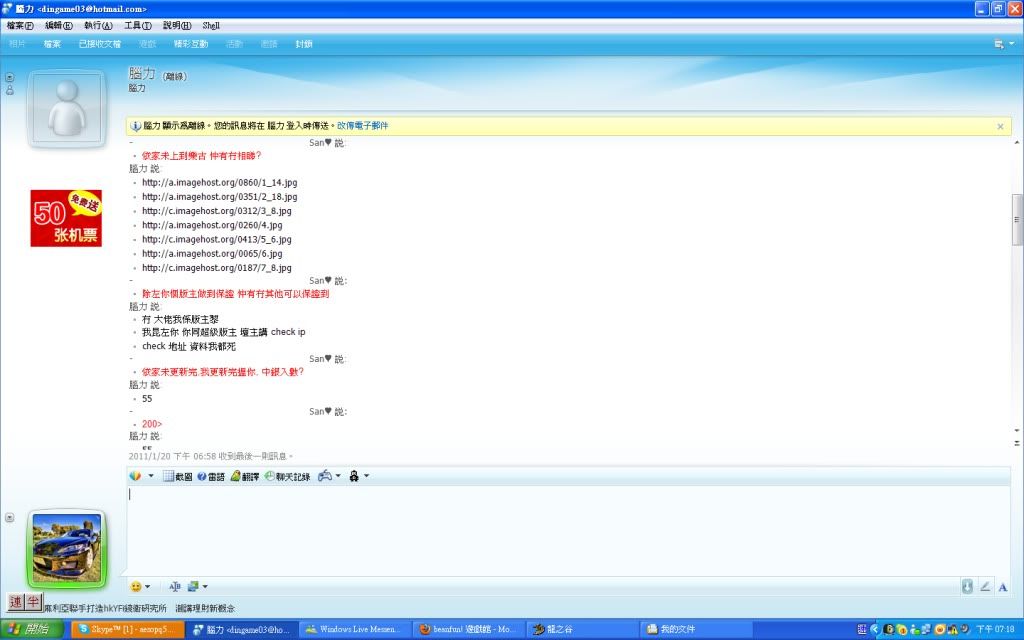Open the 開始 Start menu
The image size is (1024, 640).
point(31,630)
